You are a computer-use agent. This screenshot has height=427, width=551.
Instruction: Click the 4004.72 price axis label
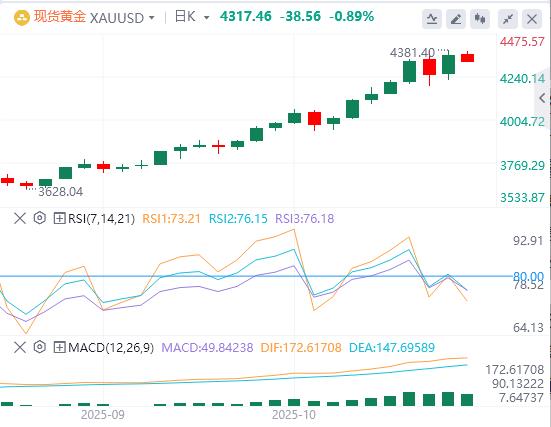click(522, 122)
